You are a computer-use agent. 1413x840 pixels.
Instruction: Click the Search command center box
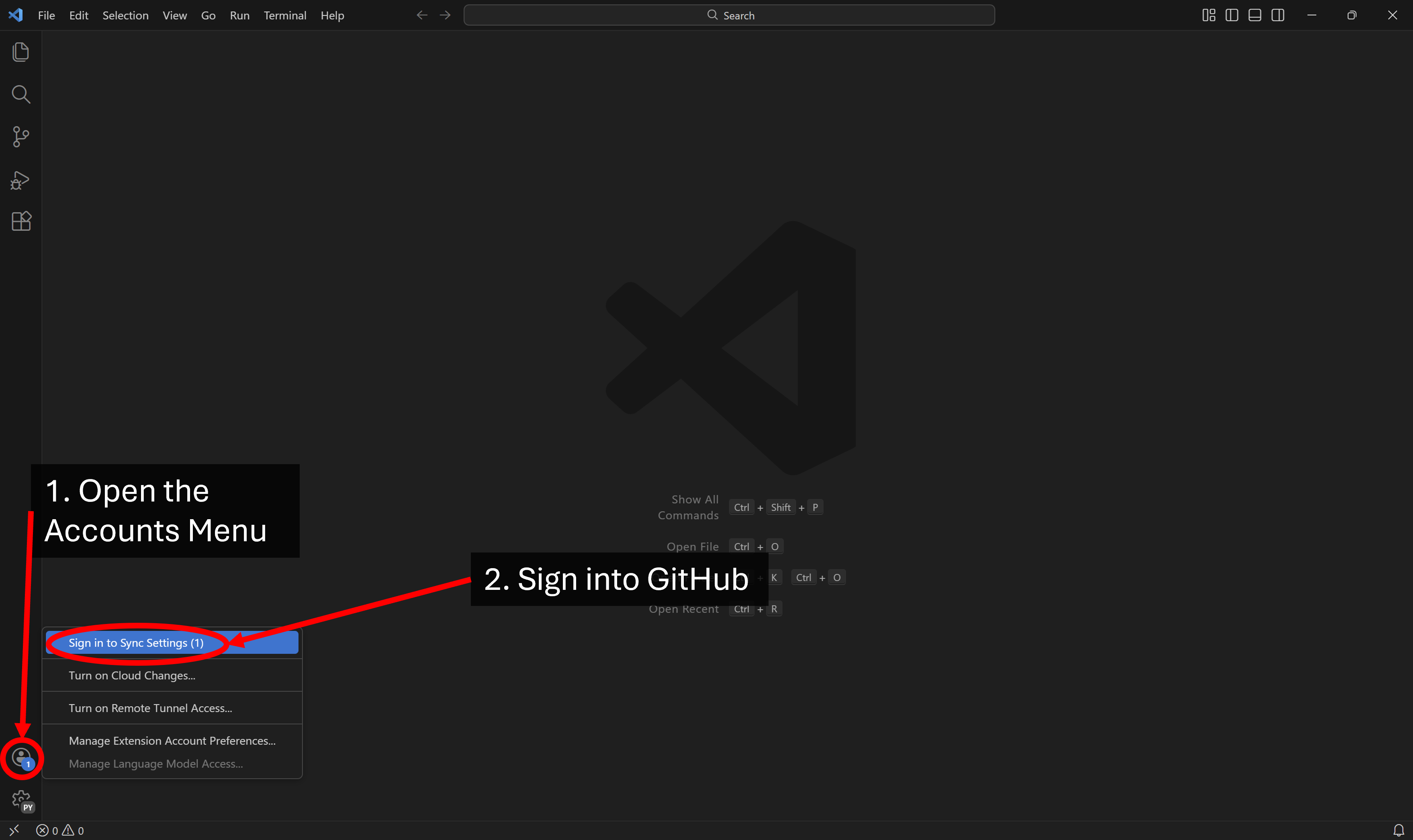pos(730,15)
